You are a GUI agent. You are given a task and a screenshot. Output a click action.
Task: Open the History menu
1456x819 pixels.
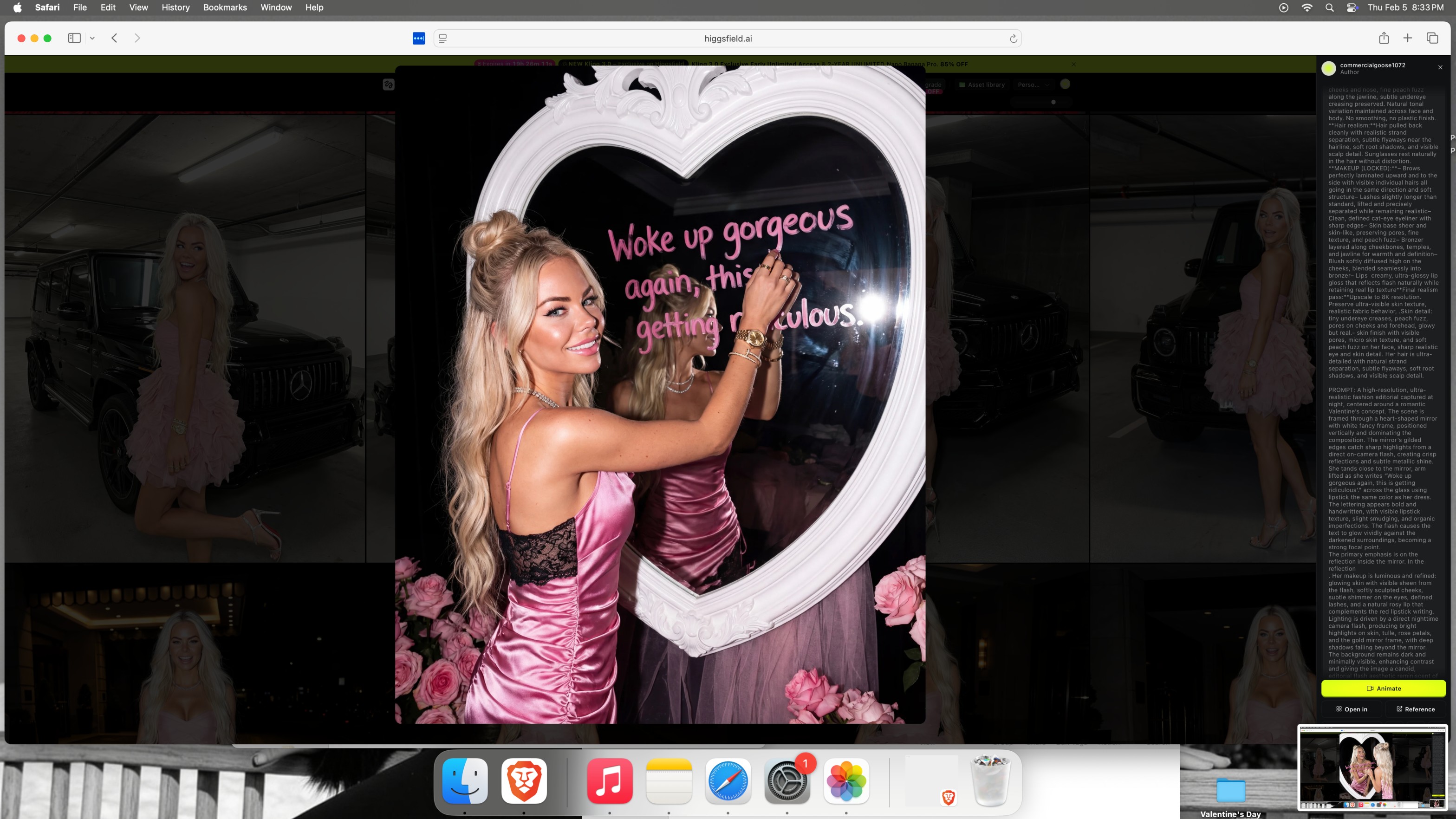pyautogui.click(x=175, y=7)
